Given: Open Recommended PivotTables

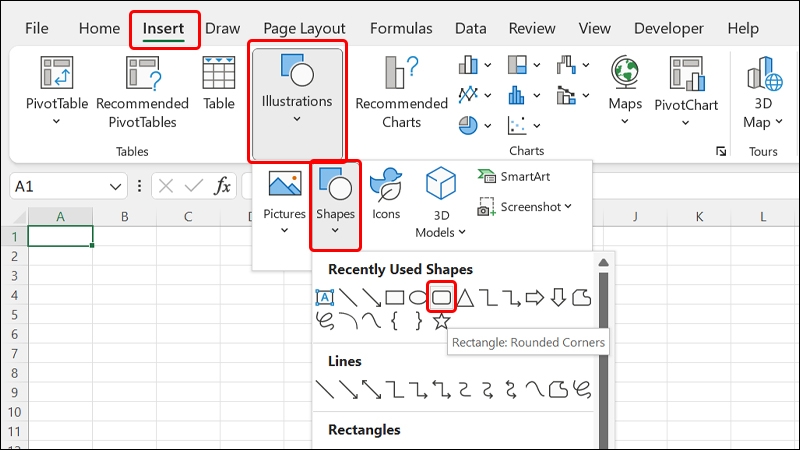Looking at the screenshot, I should 142,92.
